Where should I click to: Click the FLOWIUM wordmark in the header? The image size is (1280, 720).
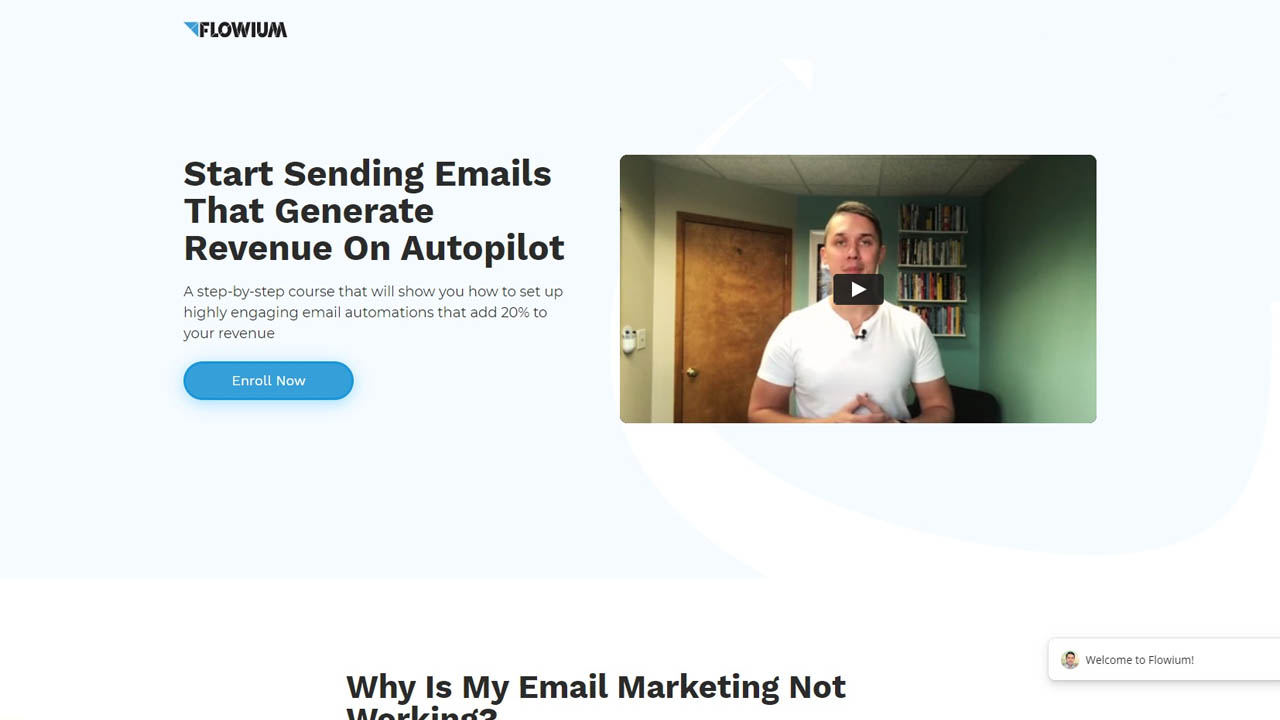click(x=243, y=30)
